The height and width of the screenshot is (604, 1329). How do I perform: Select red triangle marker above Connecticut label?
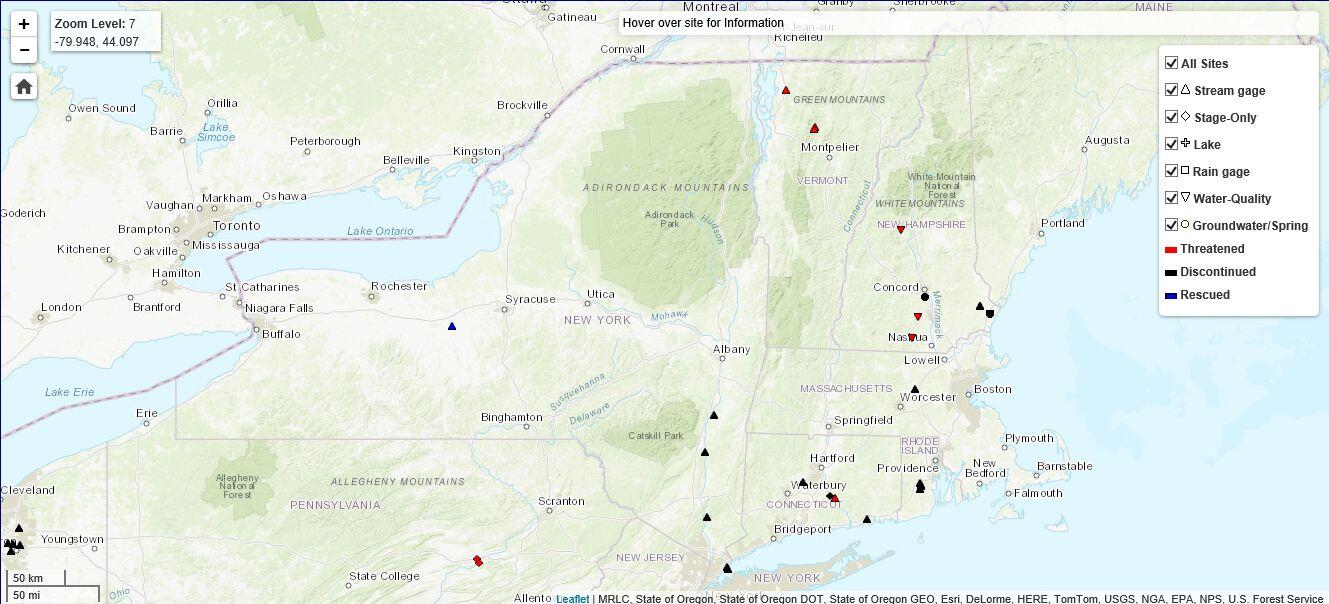point(836,498)
